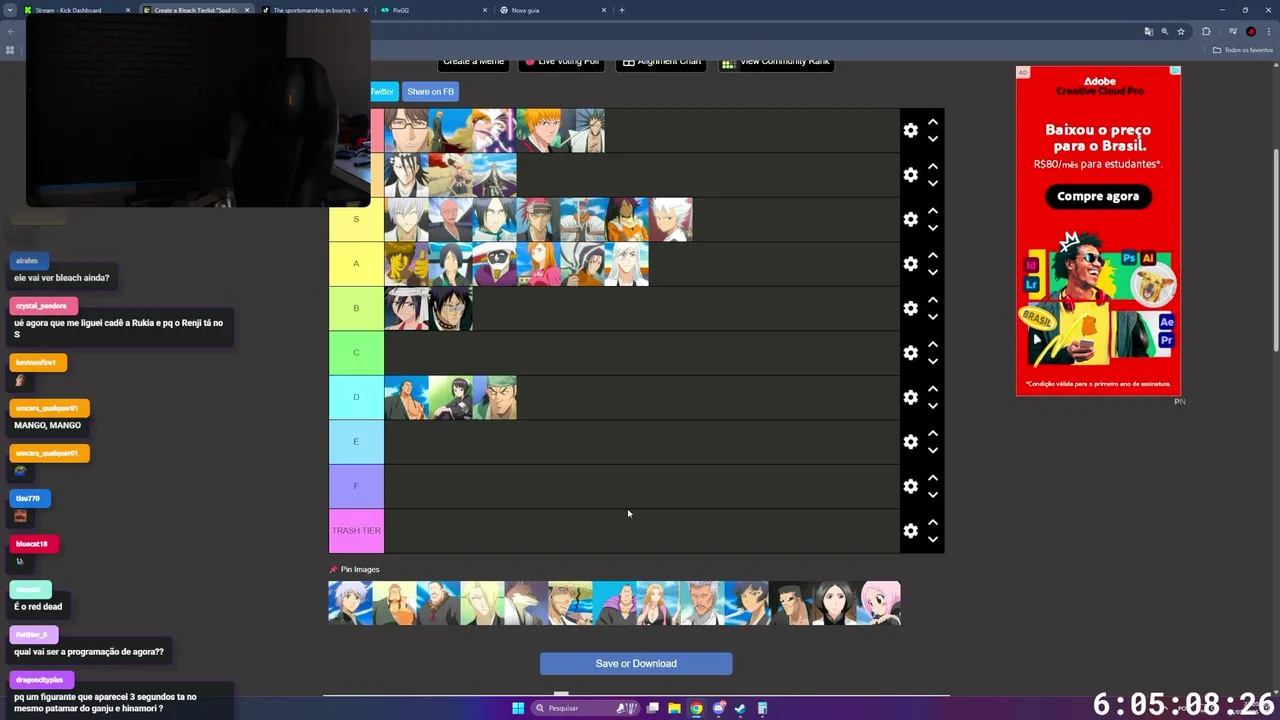The width and height of the screenshot is (1280, 720).
Task: Switch to The sportsmanship in boxing tab
Action: [x=314, y=10]
